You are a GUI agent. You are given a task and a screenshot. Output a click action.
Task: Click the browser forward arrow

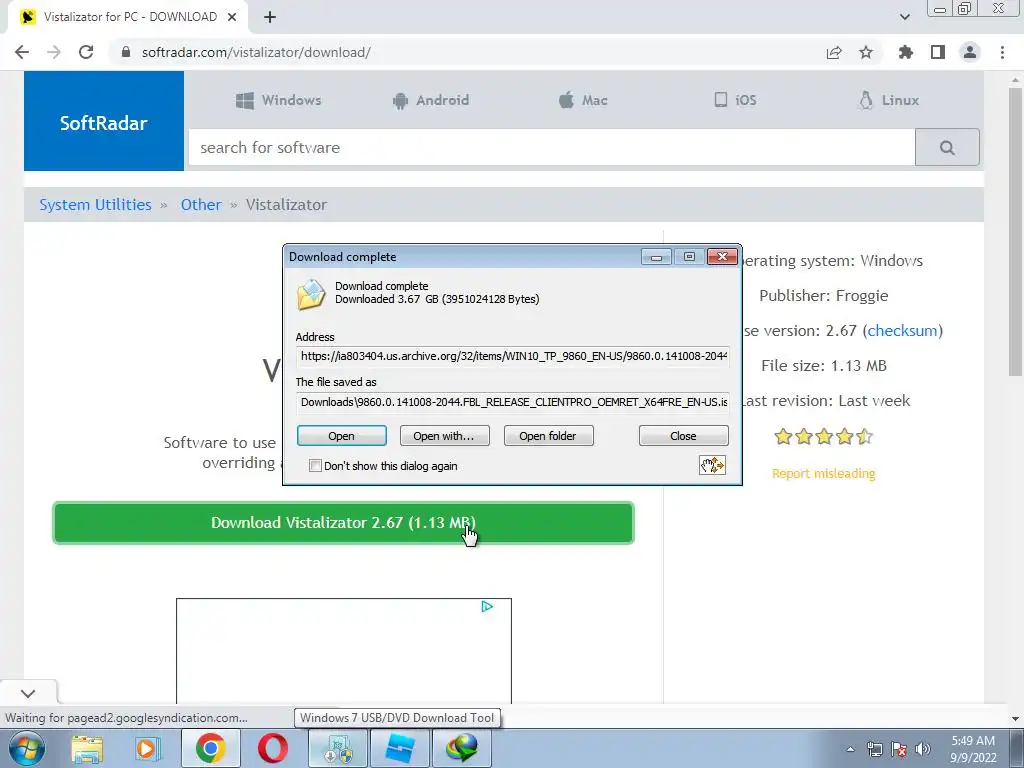click(x=54, y=52)
